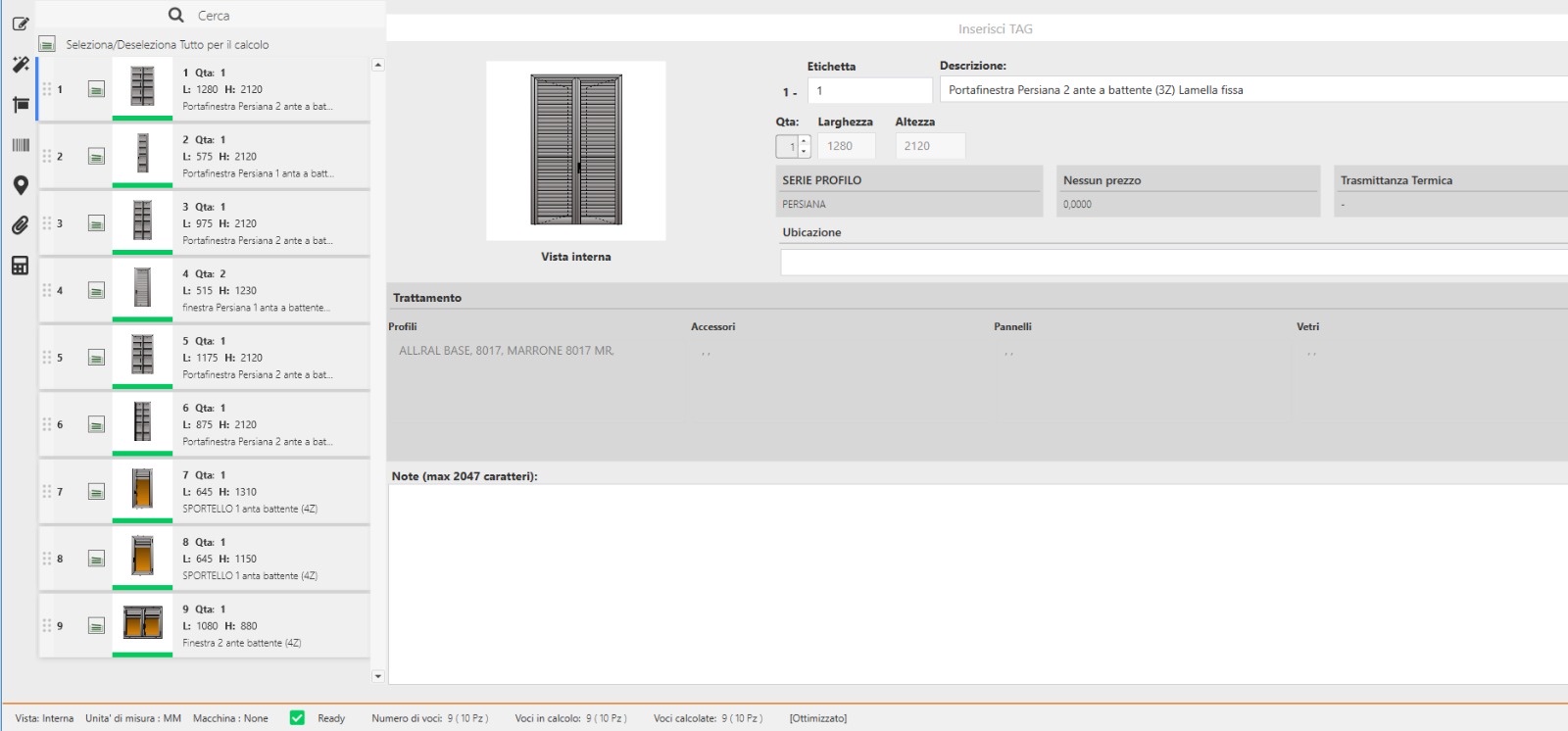The height and width of the screenshot is (731, 1568).
Task: Click drag handle of item 7
Action: [x=47, y=492]
